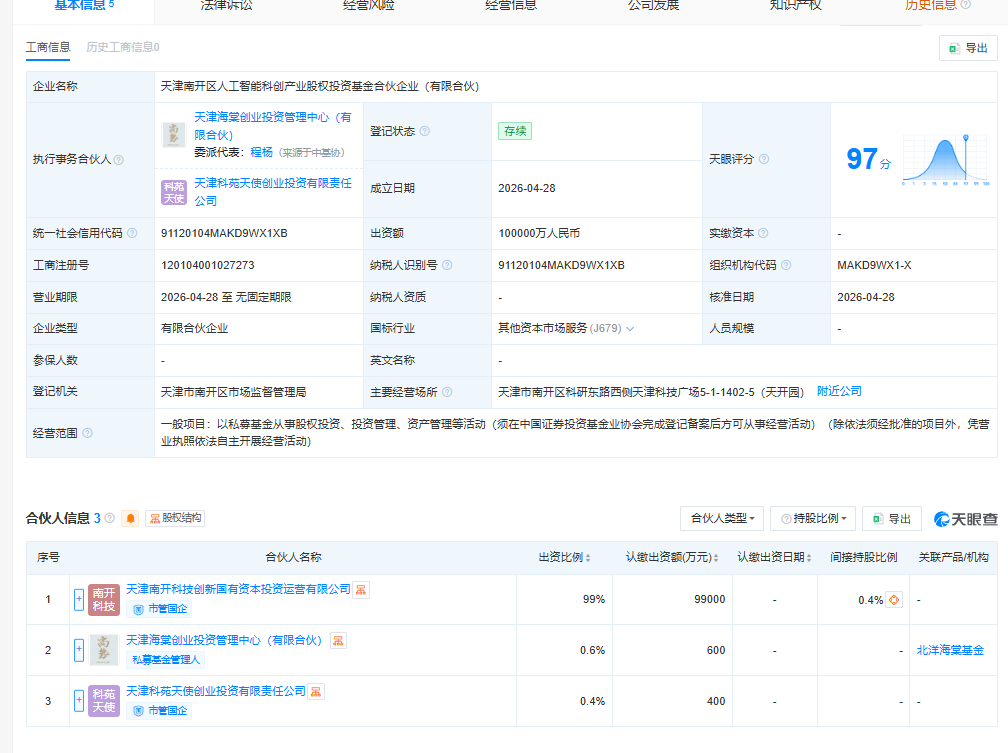Screen dimensions: 1008x753
Task: Open 天津海棠创业投资管理中心 executive partner link
Action: pyautogui.click(x=273, y=126)
